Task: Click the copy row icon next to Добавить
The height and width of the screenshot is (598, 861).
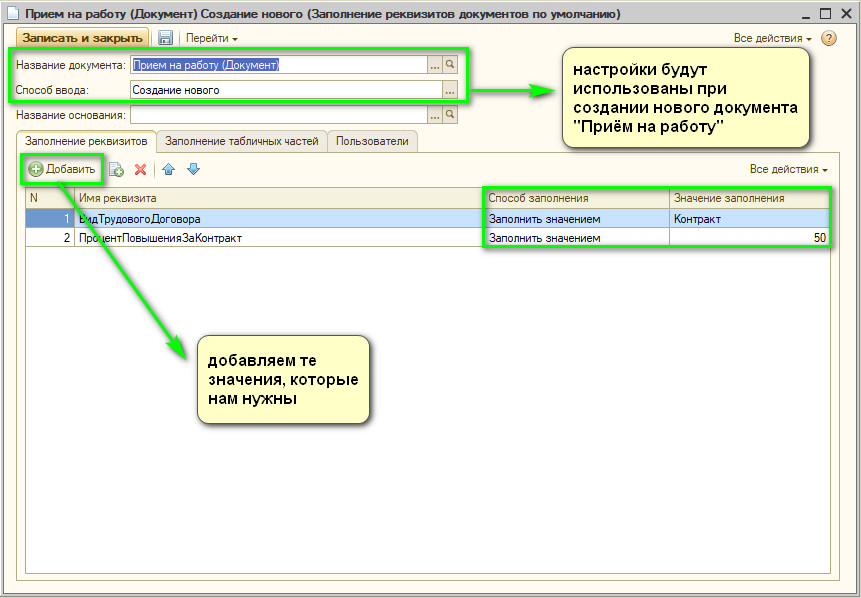Action: [116, 170]
